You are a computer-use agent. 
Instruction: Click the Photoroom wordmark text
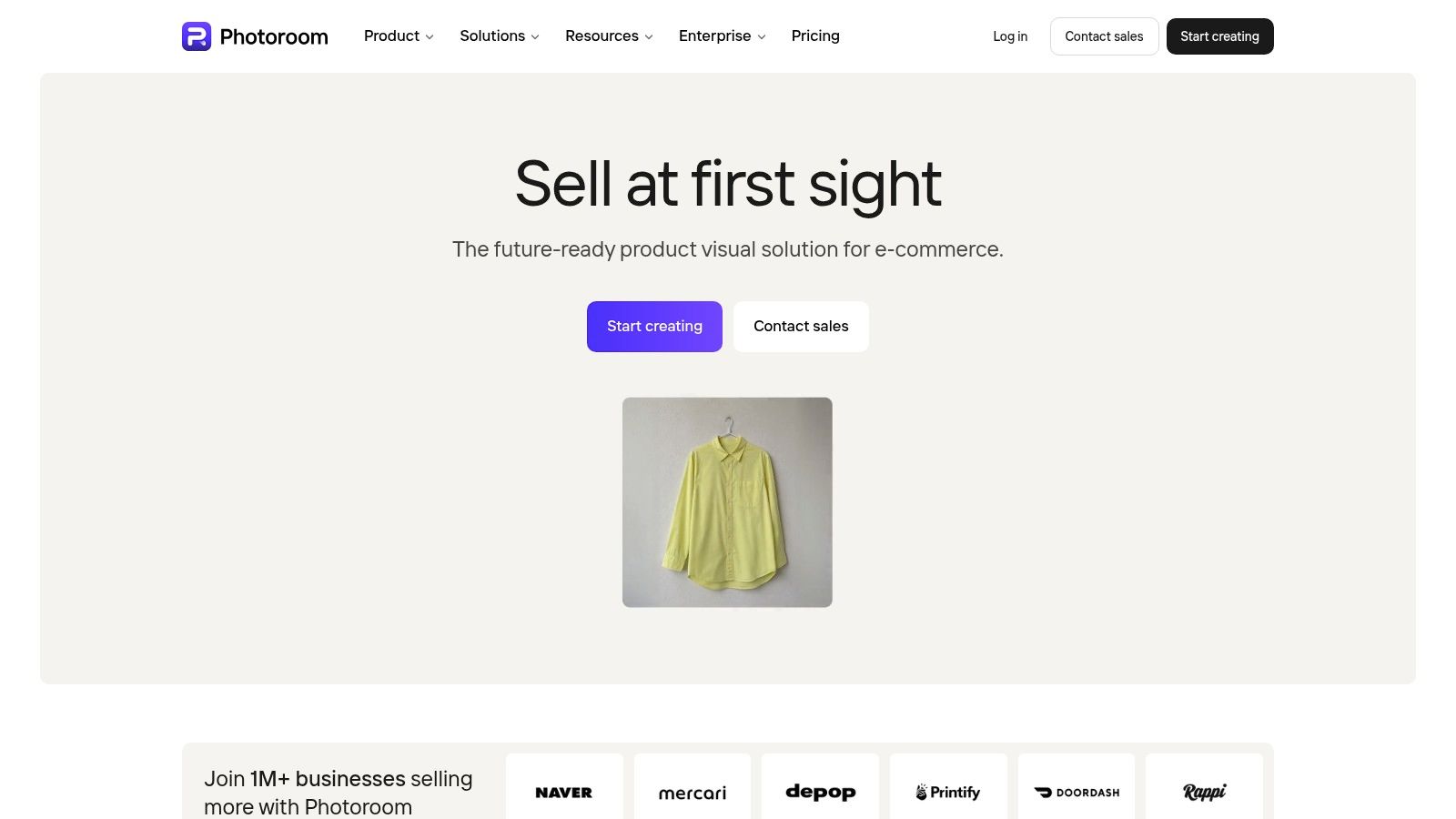274,36
